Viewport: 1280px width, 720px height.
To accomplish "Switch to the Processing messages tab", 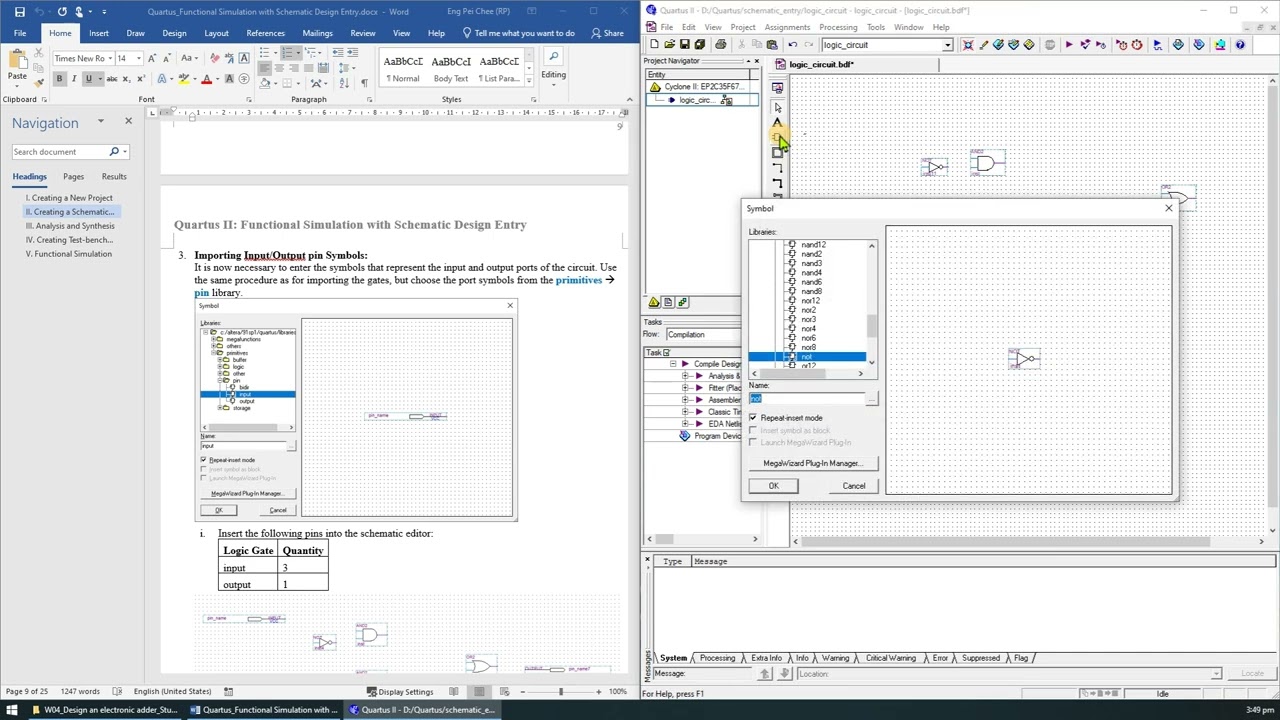I will click(x=717, y=658).
